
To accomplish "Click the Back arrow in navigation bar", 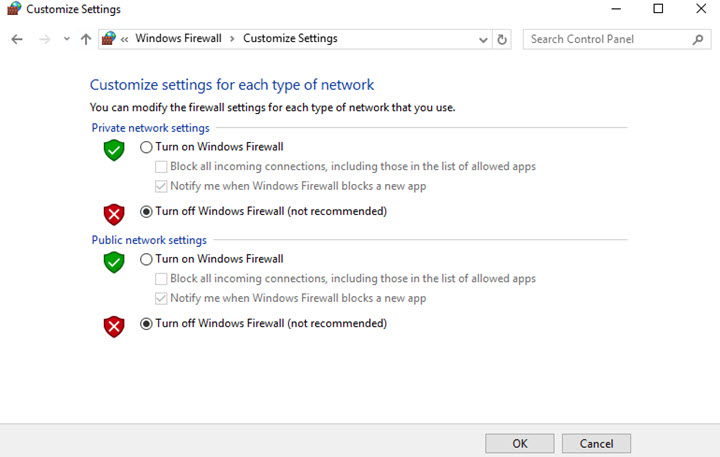I will point(17,39).
